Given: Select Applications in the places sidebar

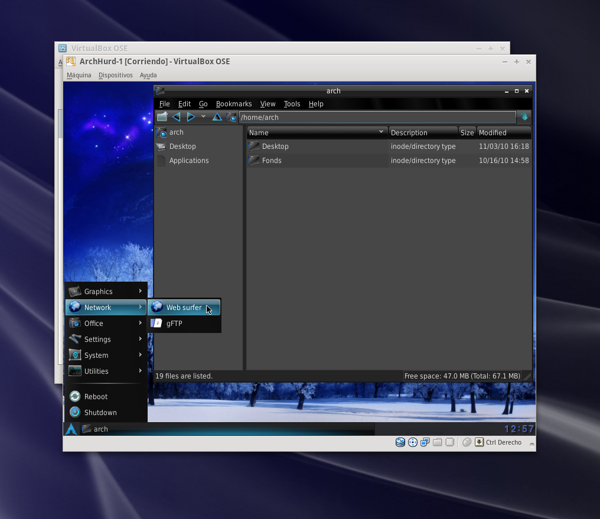Looking at the screenshot, I should pos(198,160).
